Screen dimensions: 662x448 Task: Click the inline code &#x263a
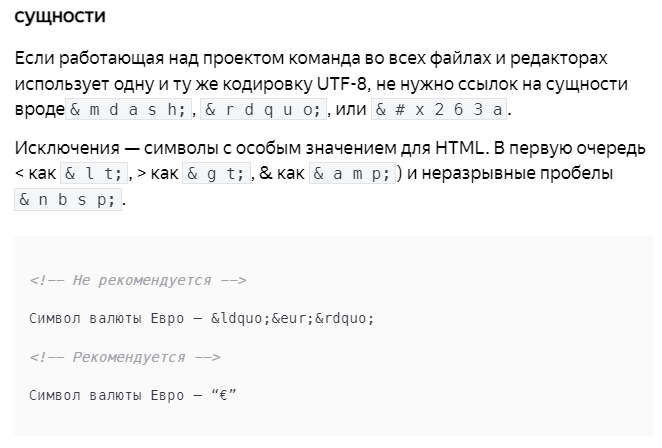(x=439, y=110)
